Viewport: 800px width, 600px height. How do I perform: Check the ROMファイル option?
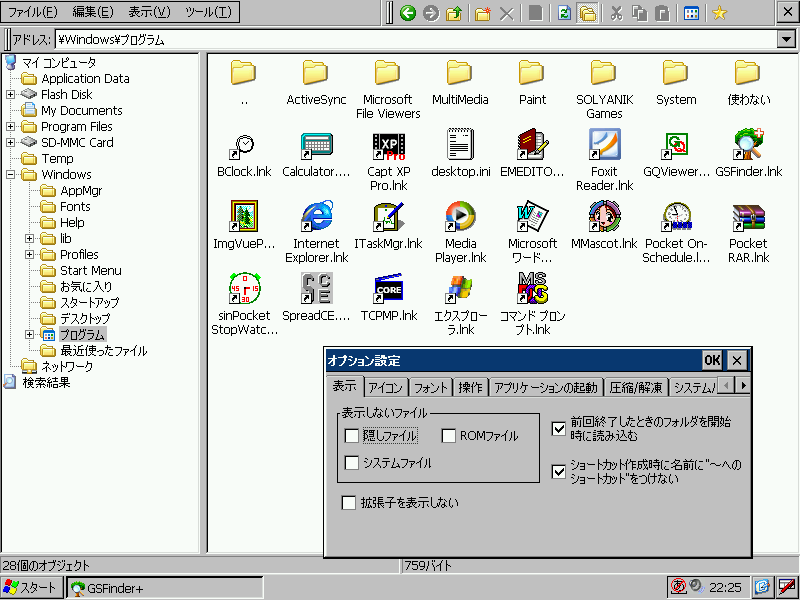[449, 436]
